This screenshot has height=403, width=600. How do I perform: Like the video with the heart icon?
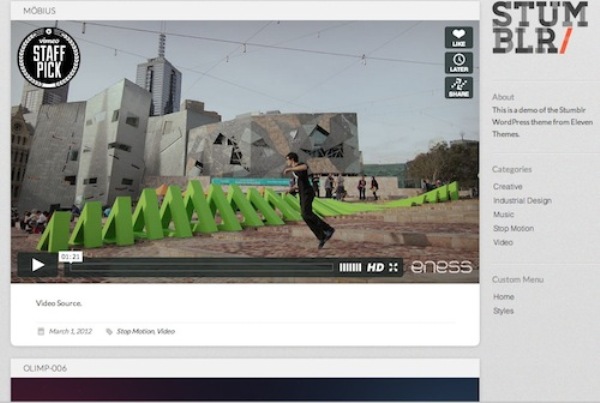pos(458,38)
